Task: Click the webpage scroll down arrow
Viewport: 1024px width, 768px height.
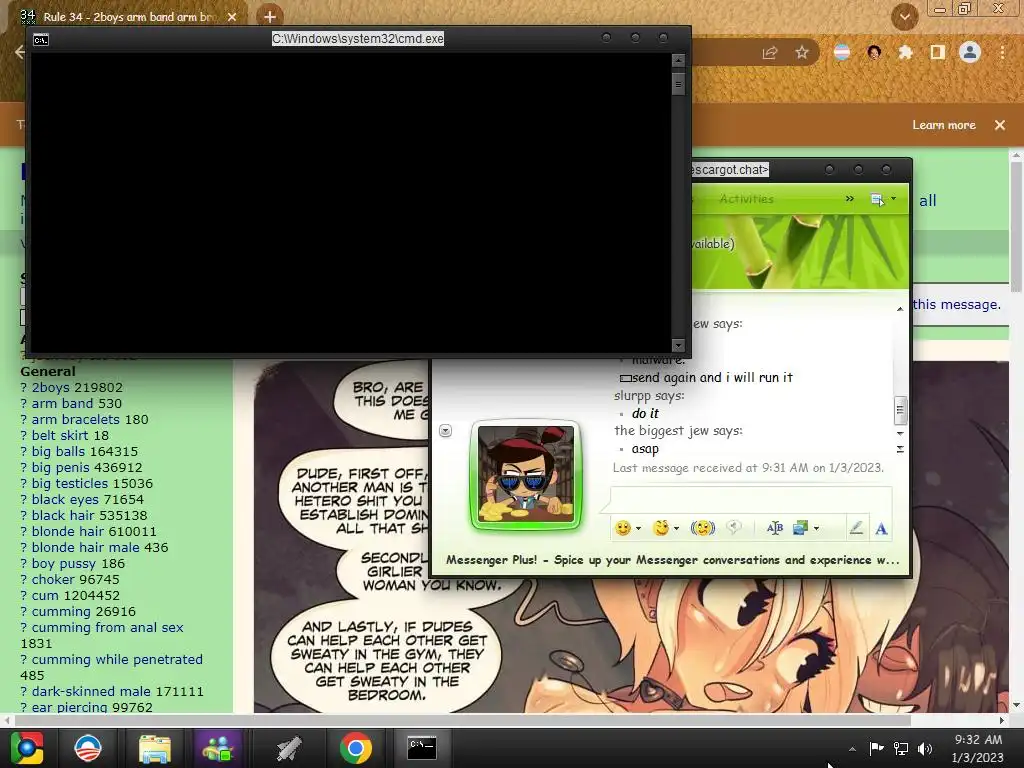Action: pos(1016,705)
